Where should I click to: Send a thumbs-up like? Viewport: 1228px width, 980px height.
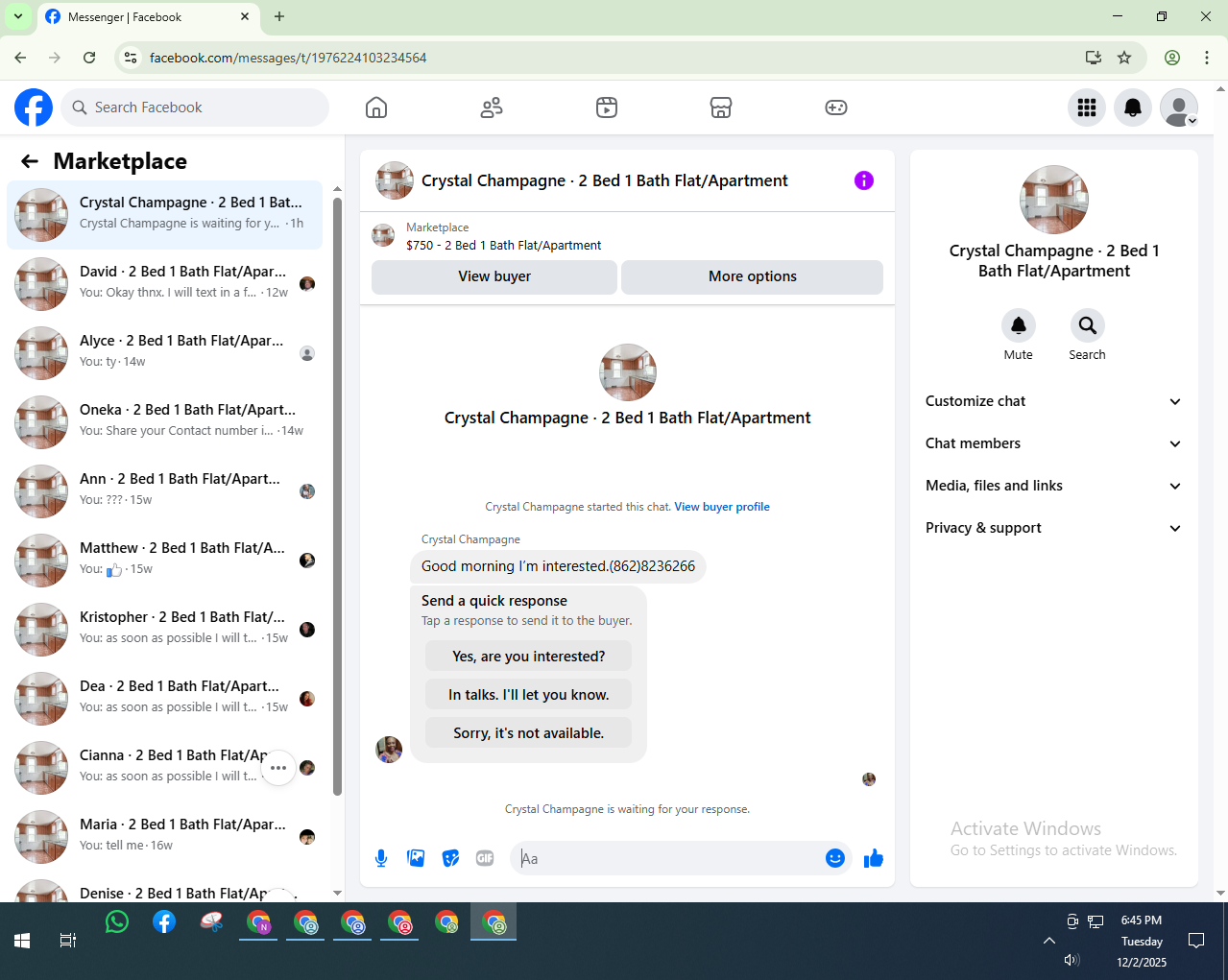pyautogui.click(x=873, y=858)
